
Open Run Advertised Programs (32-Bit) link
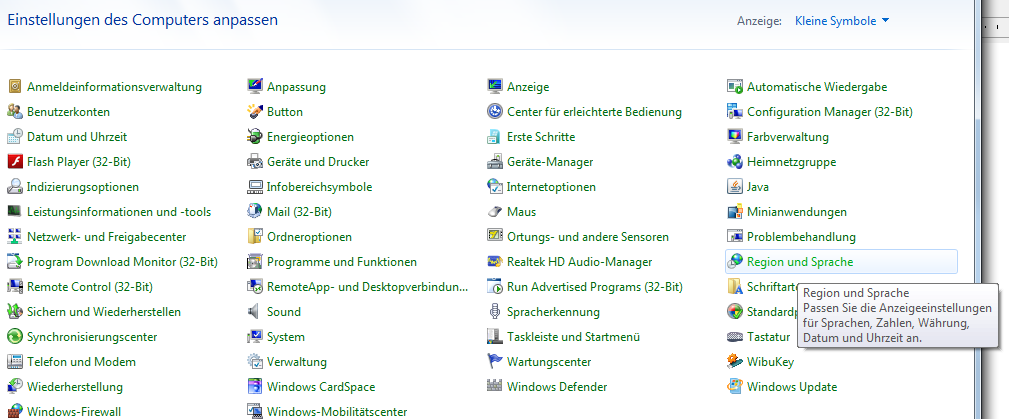pos(595,286)
